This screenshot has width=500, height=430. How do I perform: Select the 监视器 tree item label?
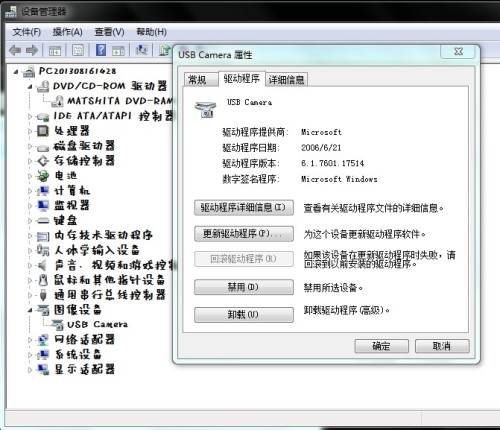pyautogui.click(x=72, y=206)
